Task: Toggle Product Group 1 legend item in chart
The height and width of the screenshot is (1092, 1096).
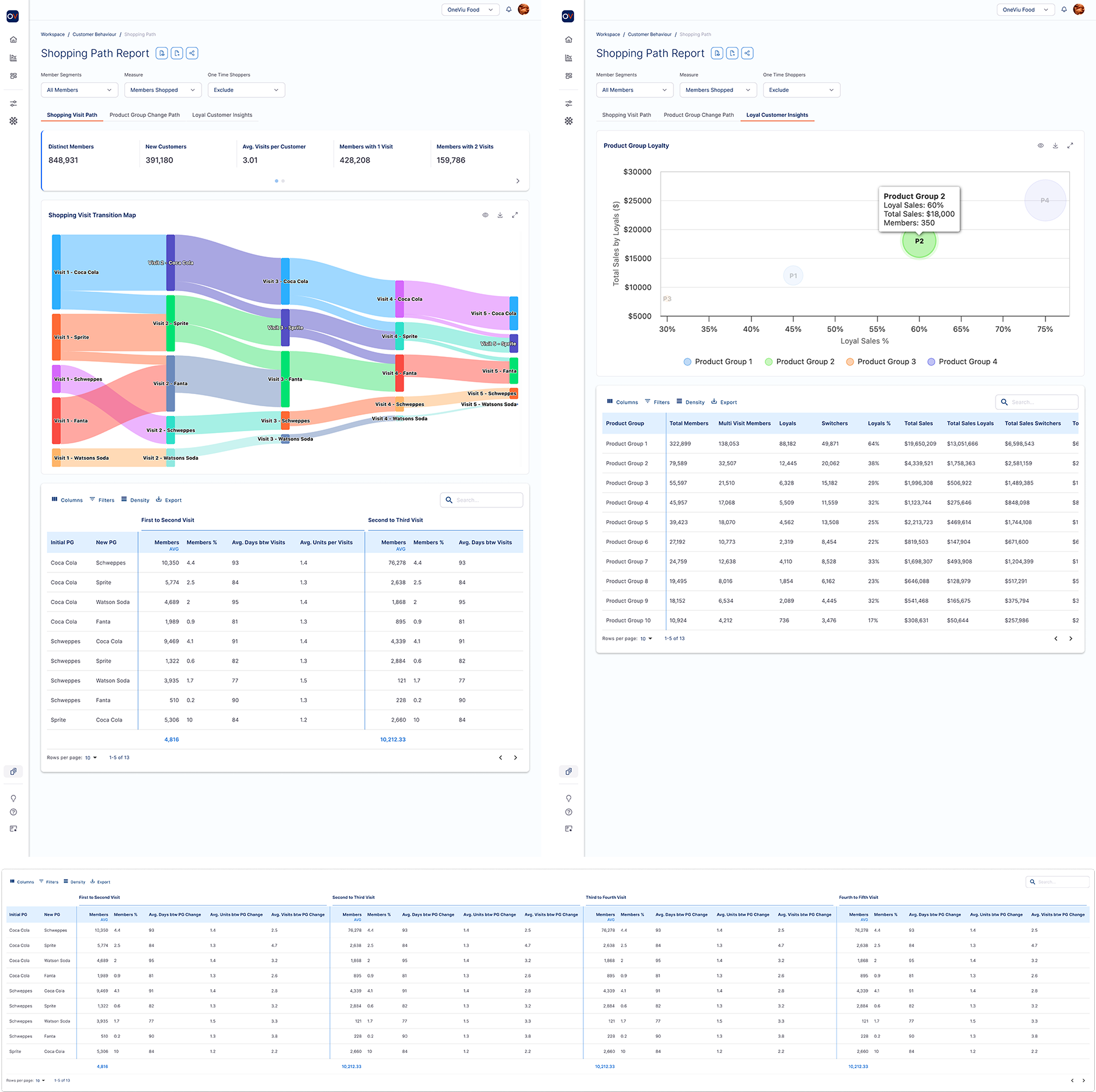Action: click(718, 362)
